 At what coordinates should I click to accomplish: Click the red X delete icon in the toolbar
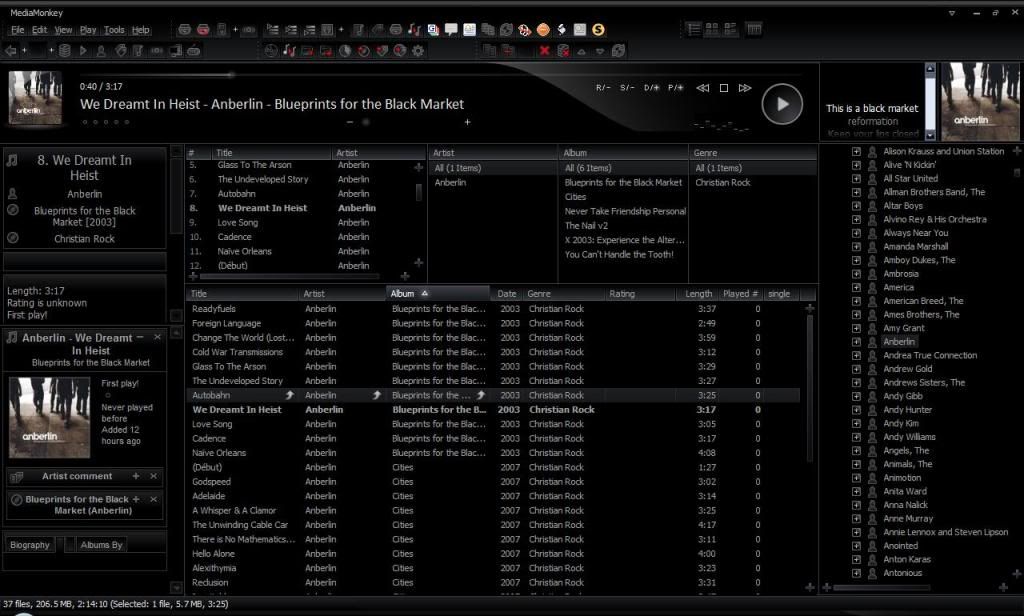click(x=544, y=50)
